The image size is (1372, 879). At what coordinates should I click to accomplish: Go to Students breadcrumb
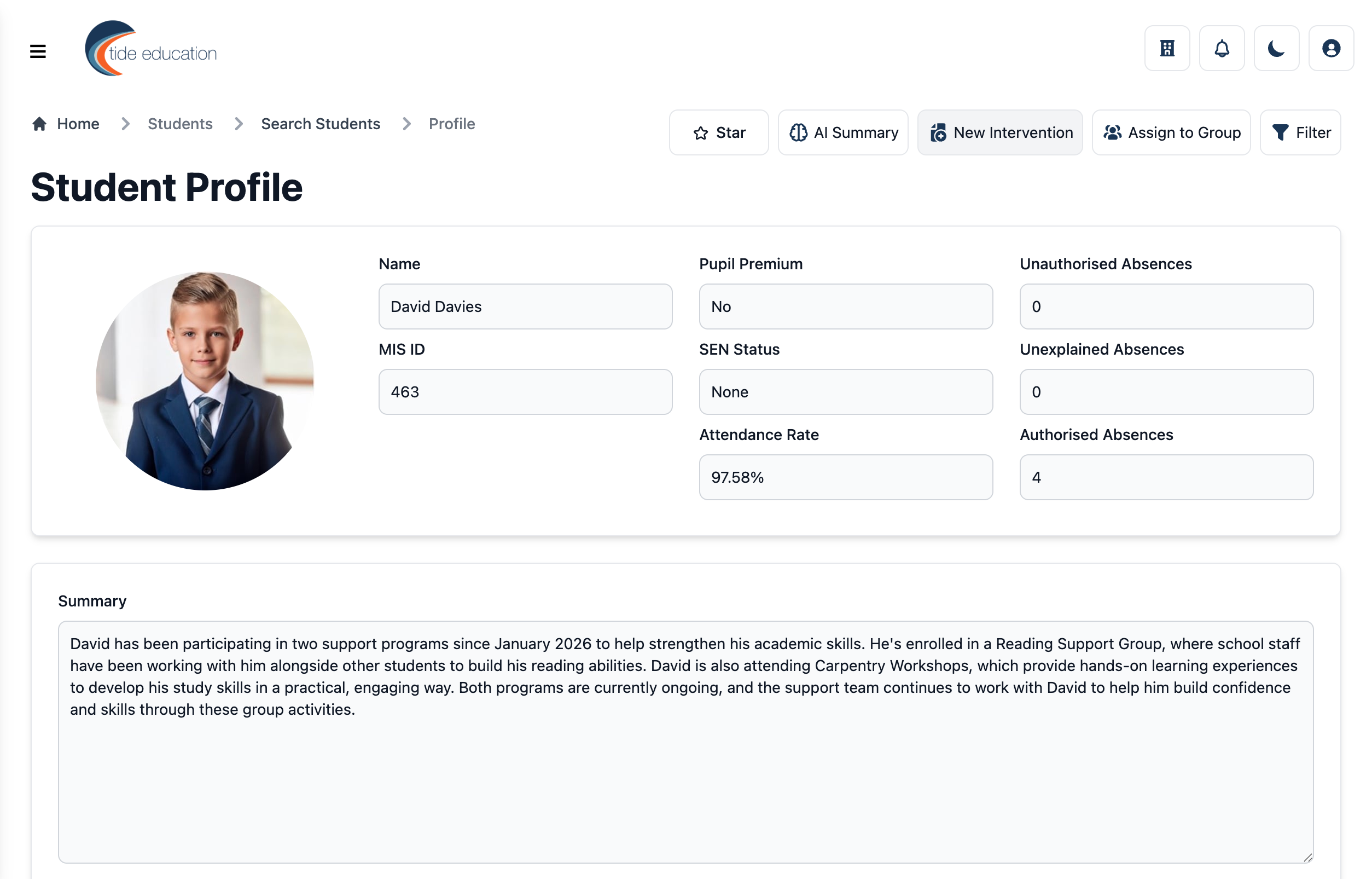179,124
